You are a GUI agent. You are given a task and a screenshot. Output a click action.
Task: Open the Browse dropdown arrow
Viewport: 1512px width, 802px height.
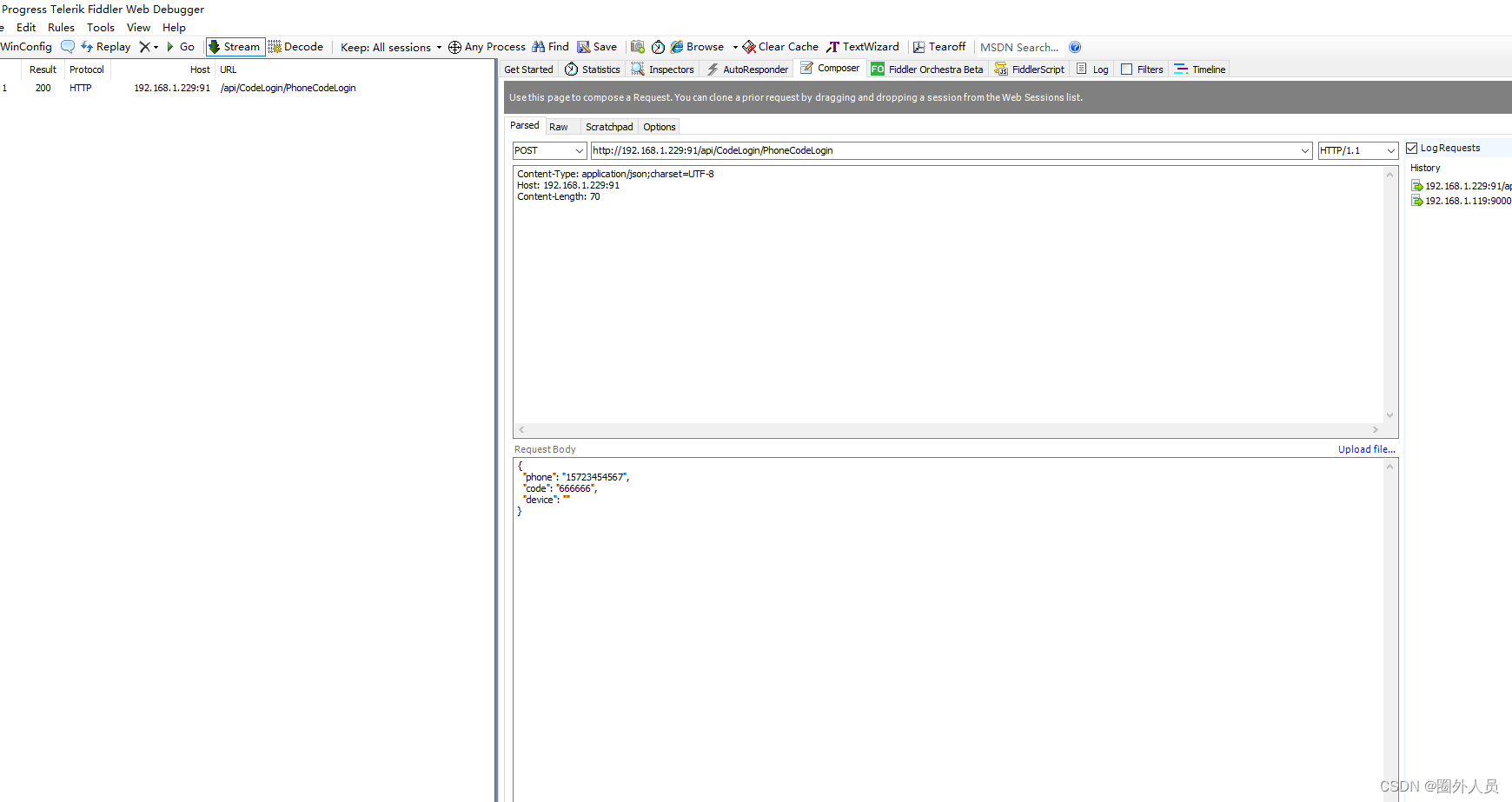[x=735, y=47]
